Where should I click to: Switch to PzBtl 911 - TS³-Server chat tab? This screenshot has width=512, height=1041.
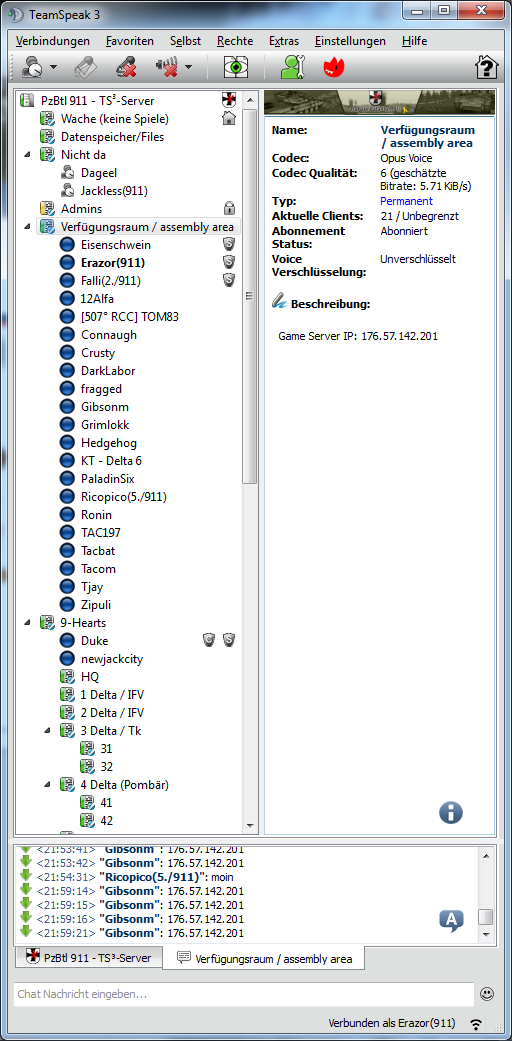(88, 959)
